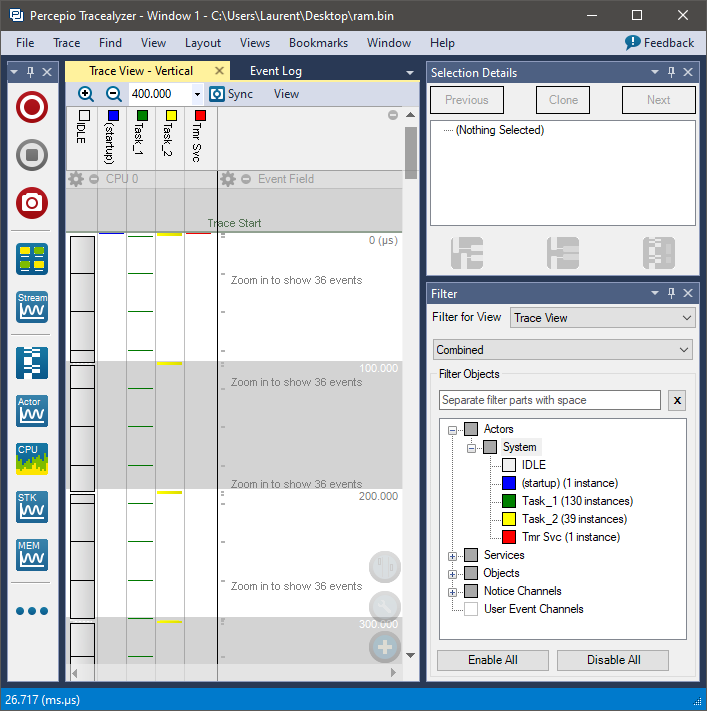The width and height of the screenshot is (707, 711).
Task: Close the Selection Details panel
Action: click(688, 72)
